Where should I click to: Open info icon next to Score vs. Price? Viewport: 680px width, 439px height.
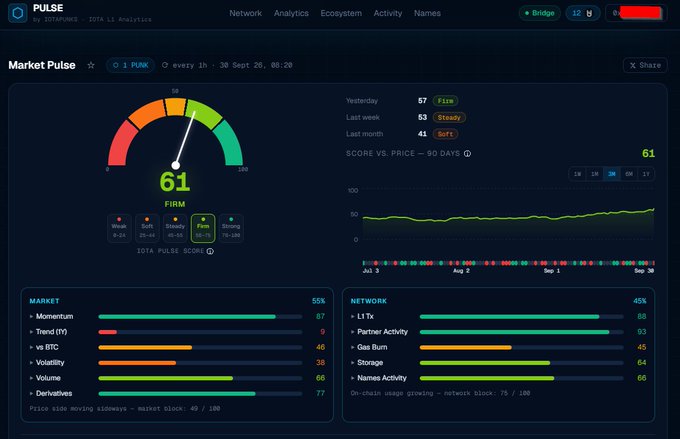[x=468, y=154]
